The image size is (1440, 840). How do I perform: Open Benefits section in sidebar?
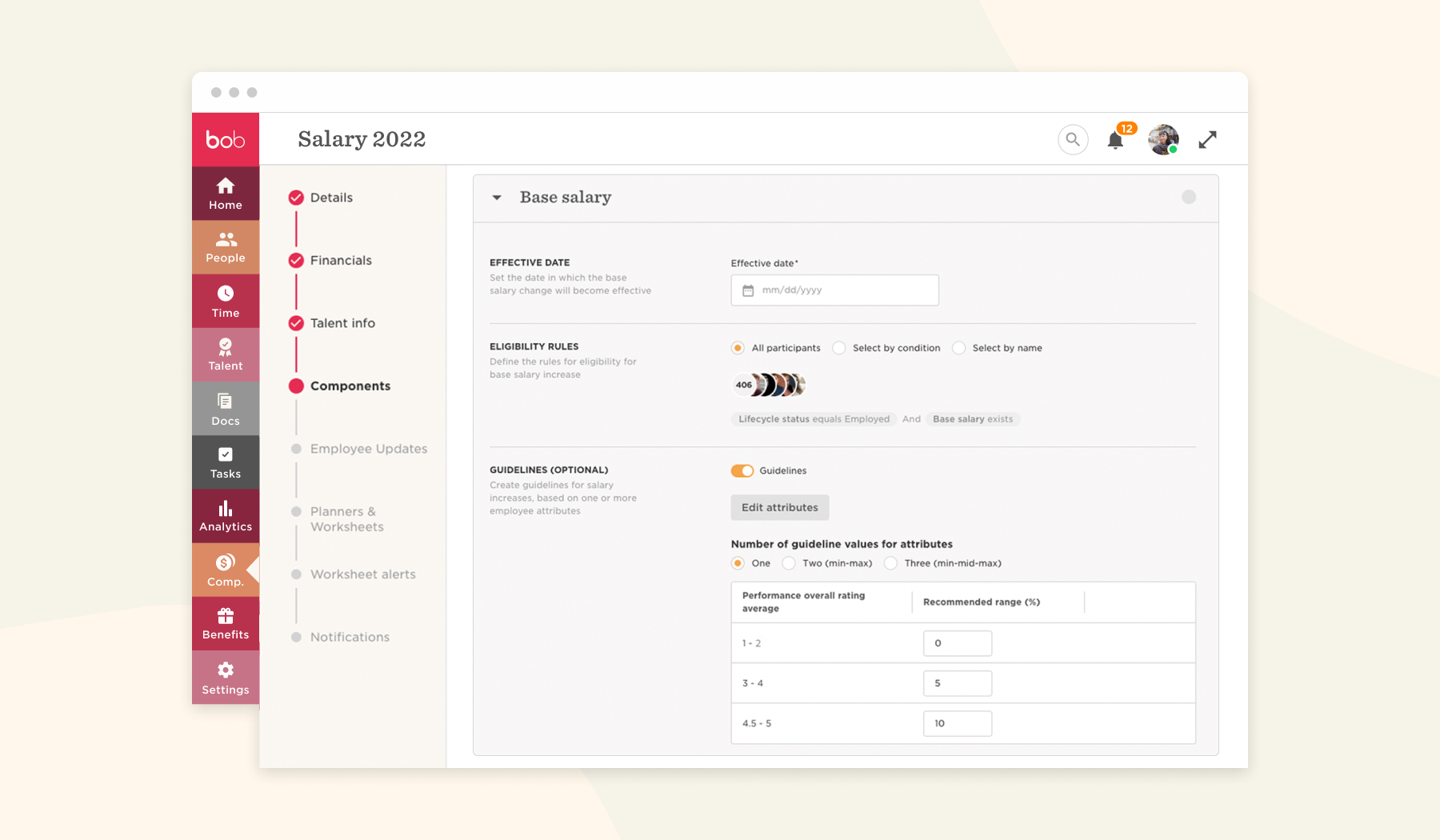point(226,624)
